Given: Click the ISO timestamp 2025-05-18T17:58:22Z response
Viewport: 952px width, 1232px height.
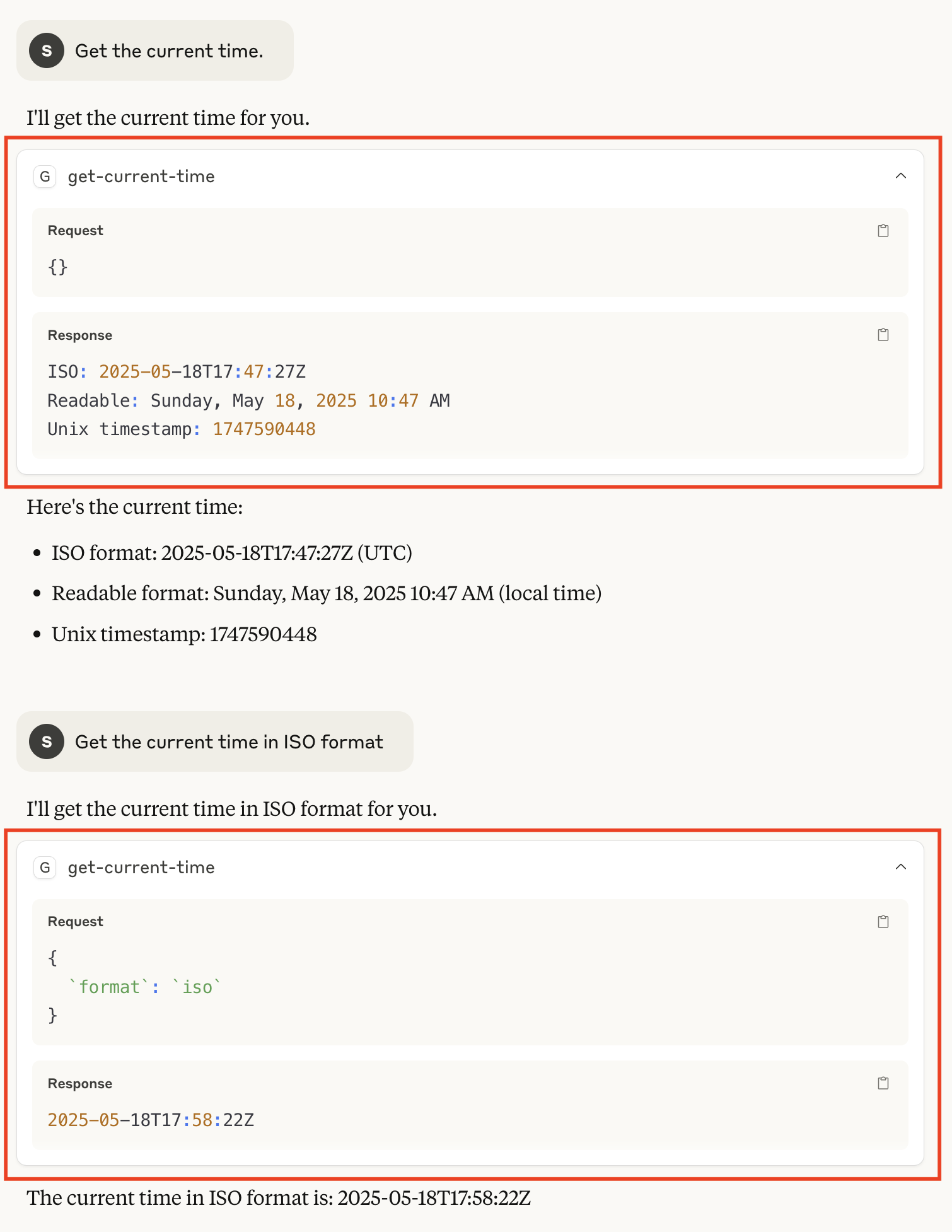Looking at the screenshot, I should point(151,1120).
